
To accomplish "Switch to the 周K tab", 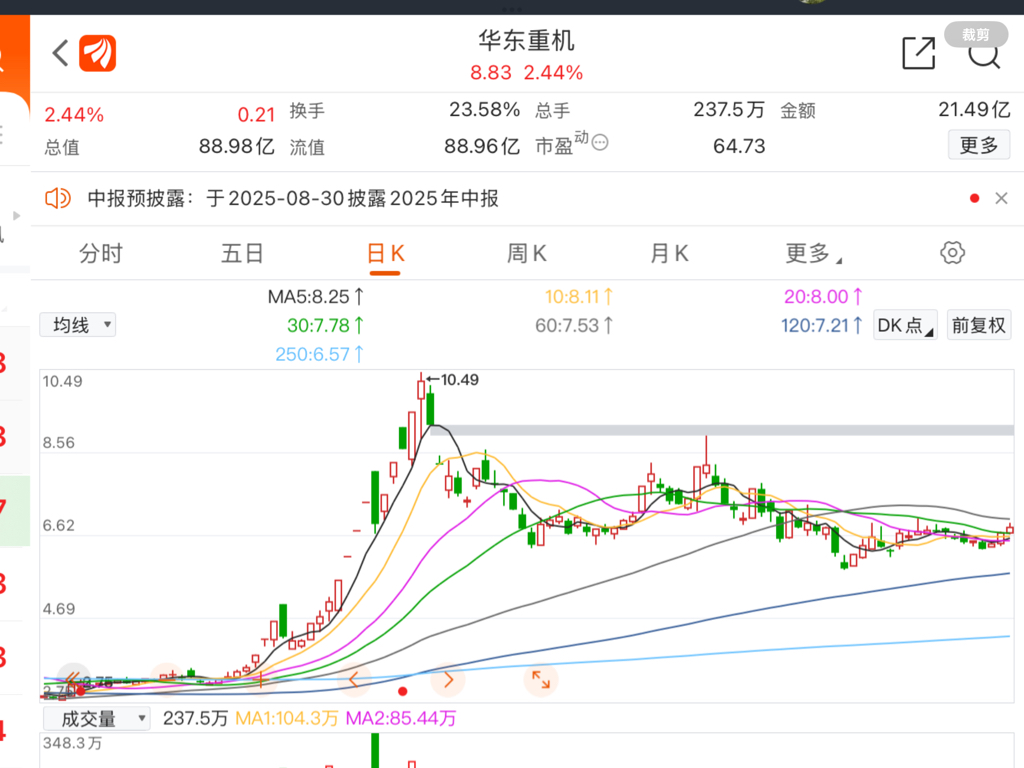I will (x=526, y=253).
